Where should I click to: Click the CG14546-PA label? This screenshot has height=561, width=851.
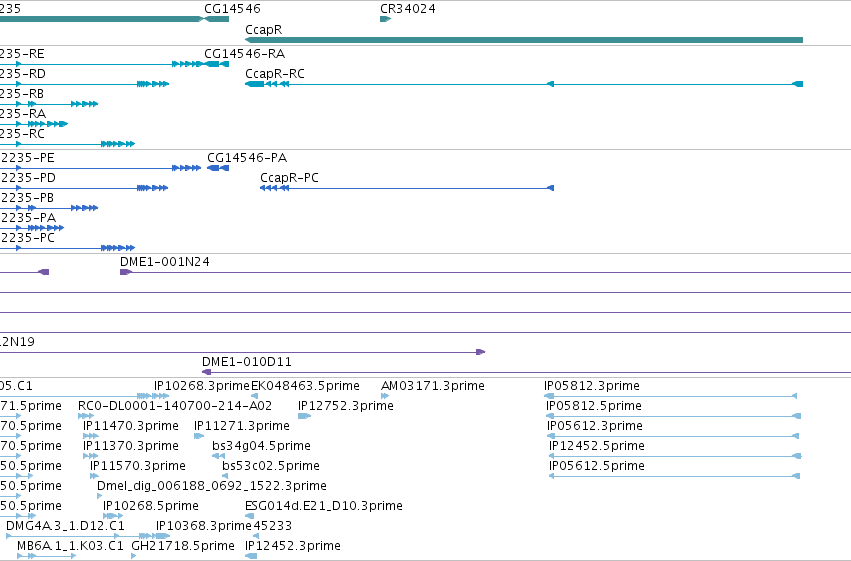pyautogui.click(x=247, y=158)
